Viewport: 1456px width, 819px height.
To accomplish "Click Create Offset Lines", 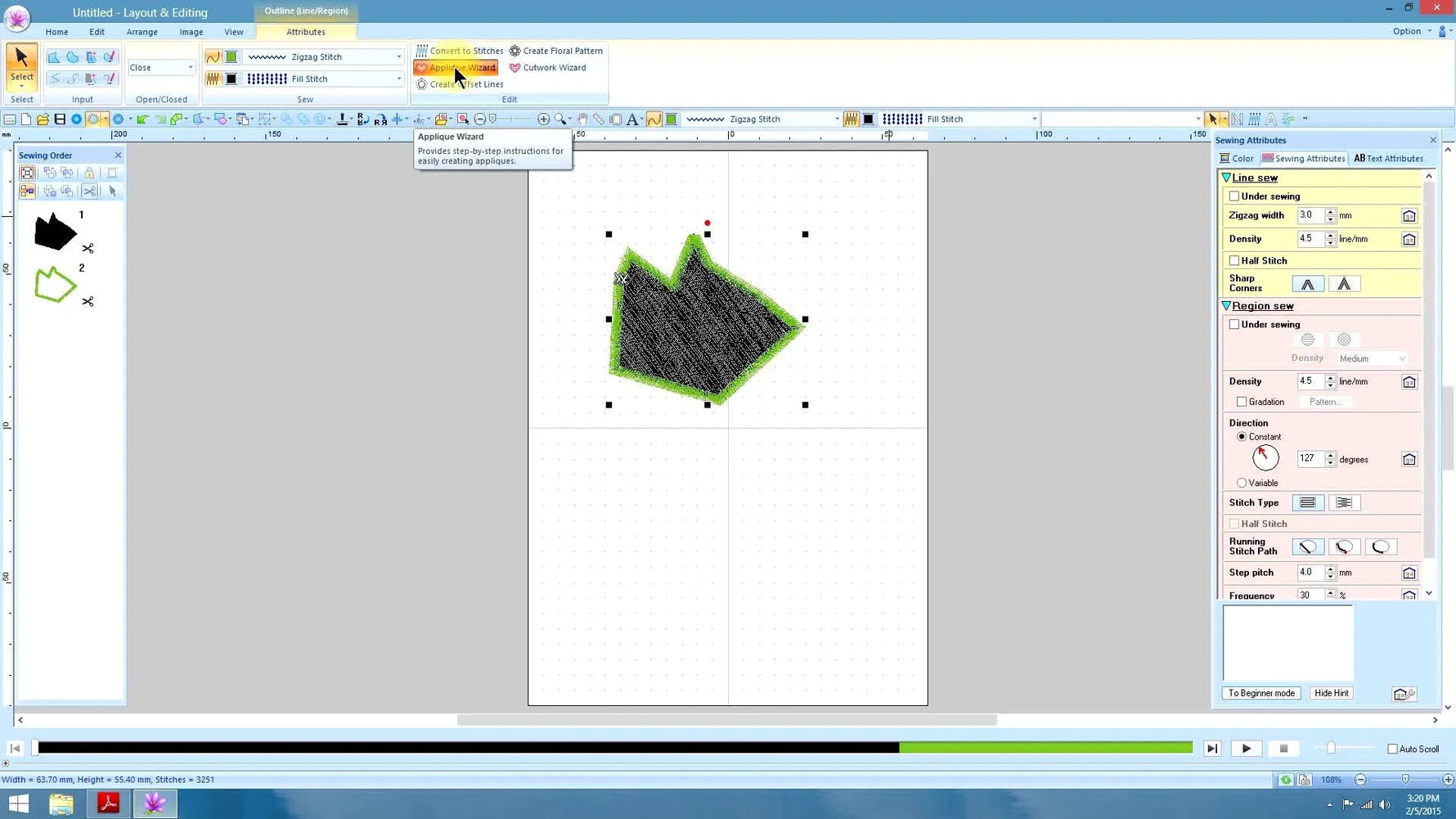I will [459, 84].
